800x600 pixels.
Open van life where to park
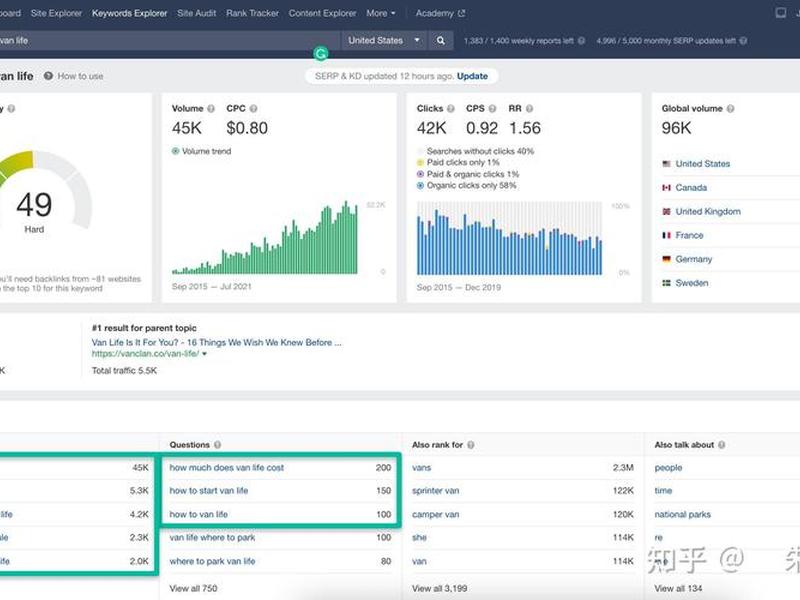pos(212,538)
